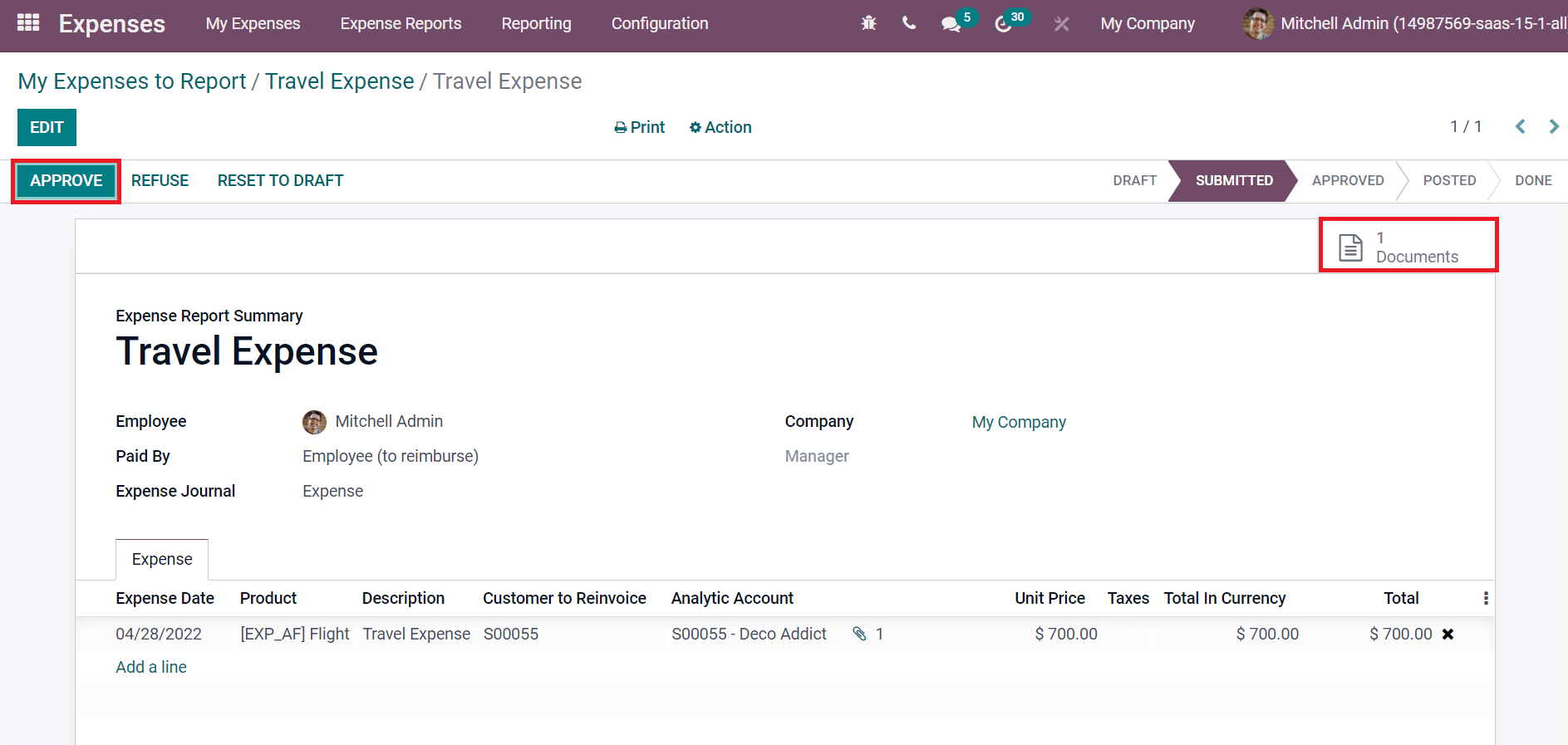
Task: Open the apps grid menu icon
Action: pos(28,22)
